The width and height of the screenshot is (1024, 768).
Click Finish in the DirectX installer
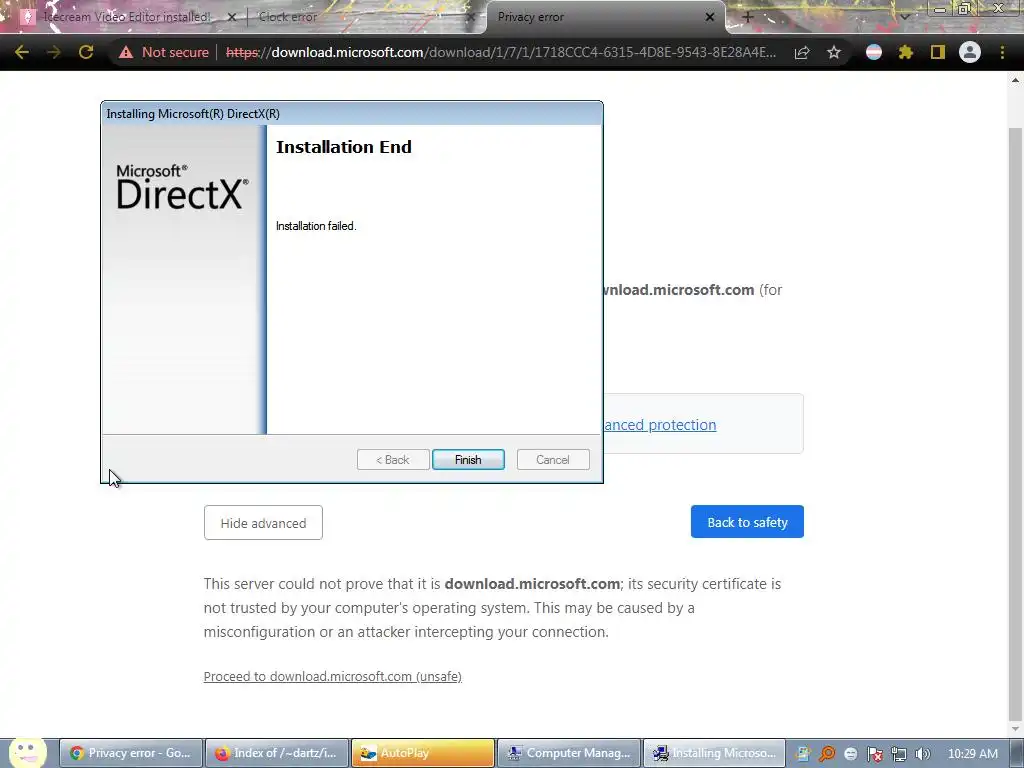tap(468, 460)
